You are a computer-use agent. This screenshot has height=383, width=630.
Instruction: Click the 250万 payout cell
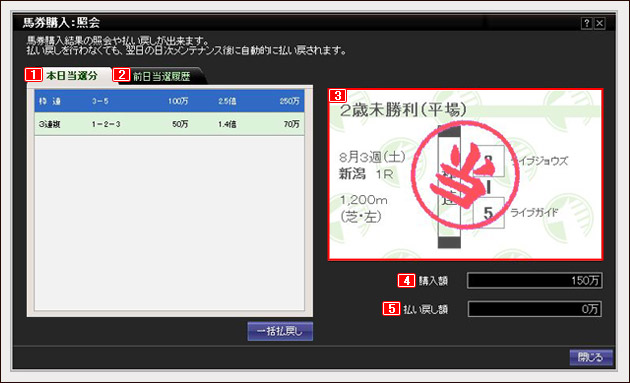[x=290, y=101]
